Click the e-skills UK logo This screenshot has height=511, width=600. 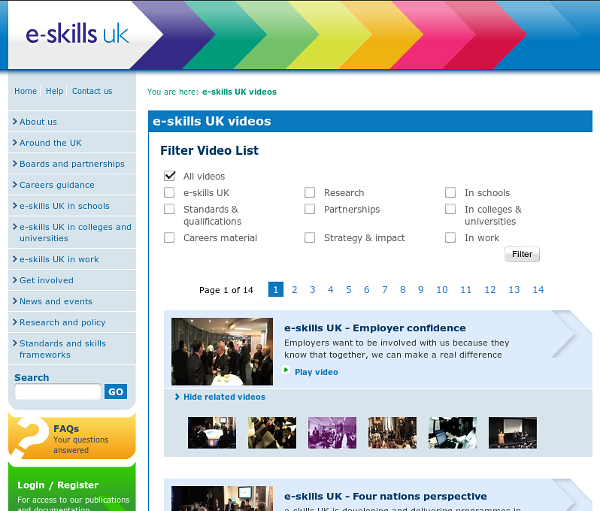point(77,34)
